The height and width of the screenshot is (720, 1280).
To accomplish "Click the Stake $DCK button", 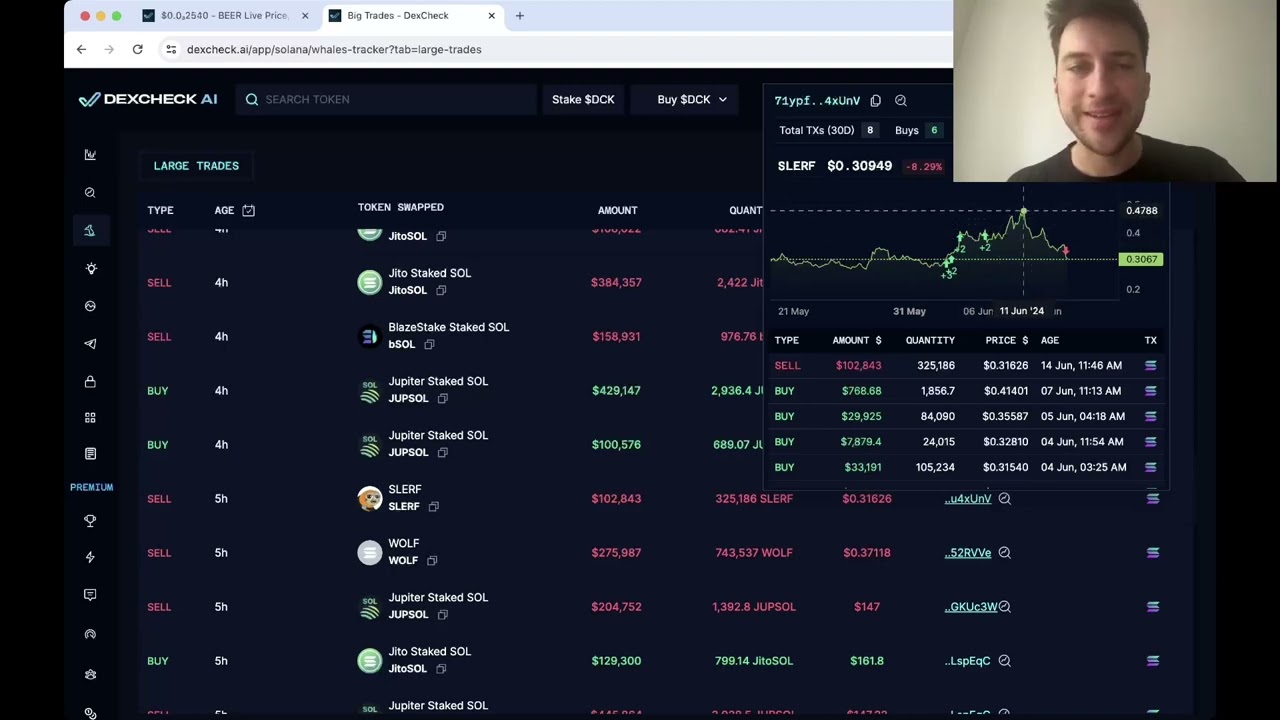I will pyautogui.click(x=583, y=99).
